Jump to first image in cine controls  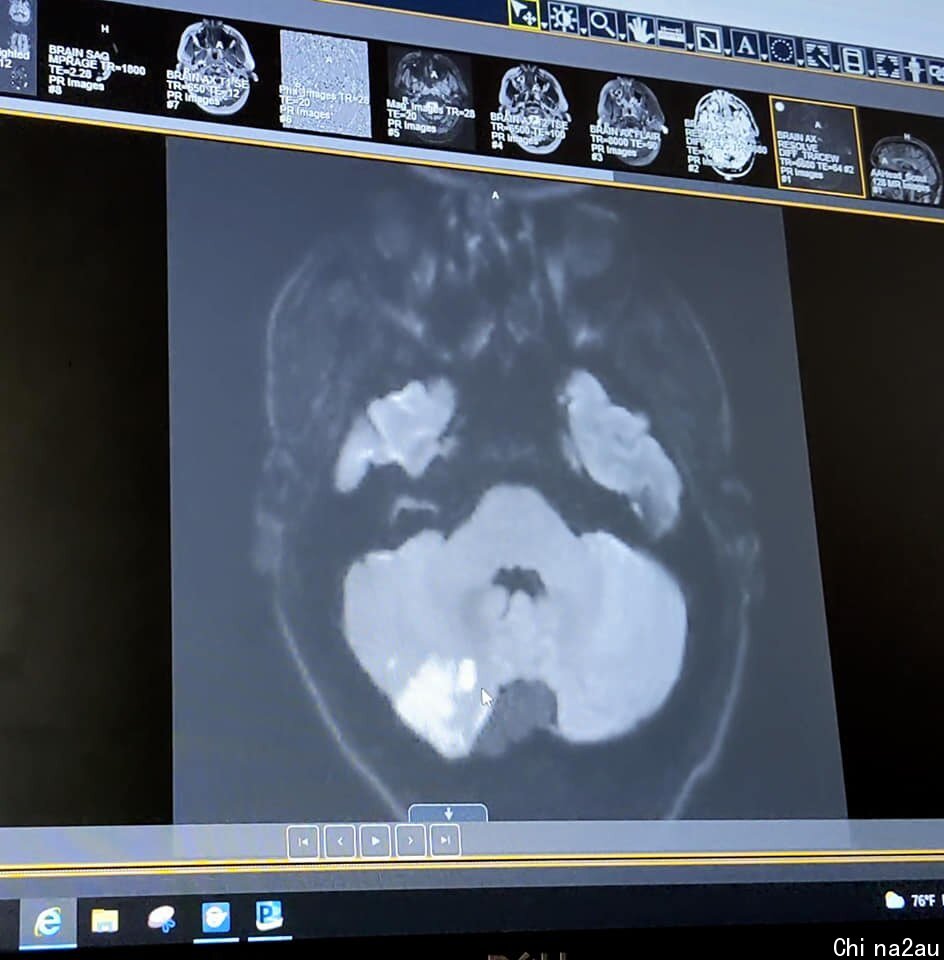click(x=303, y=841)
